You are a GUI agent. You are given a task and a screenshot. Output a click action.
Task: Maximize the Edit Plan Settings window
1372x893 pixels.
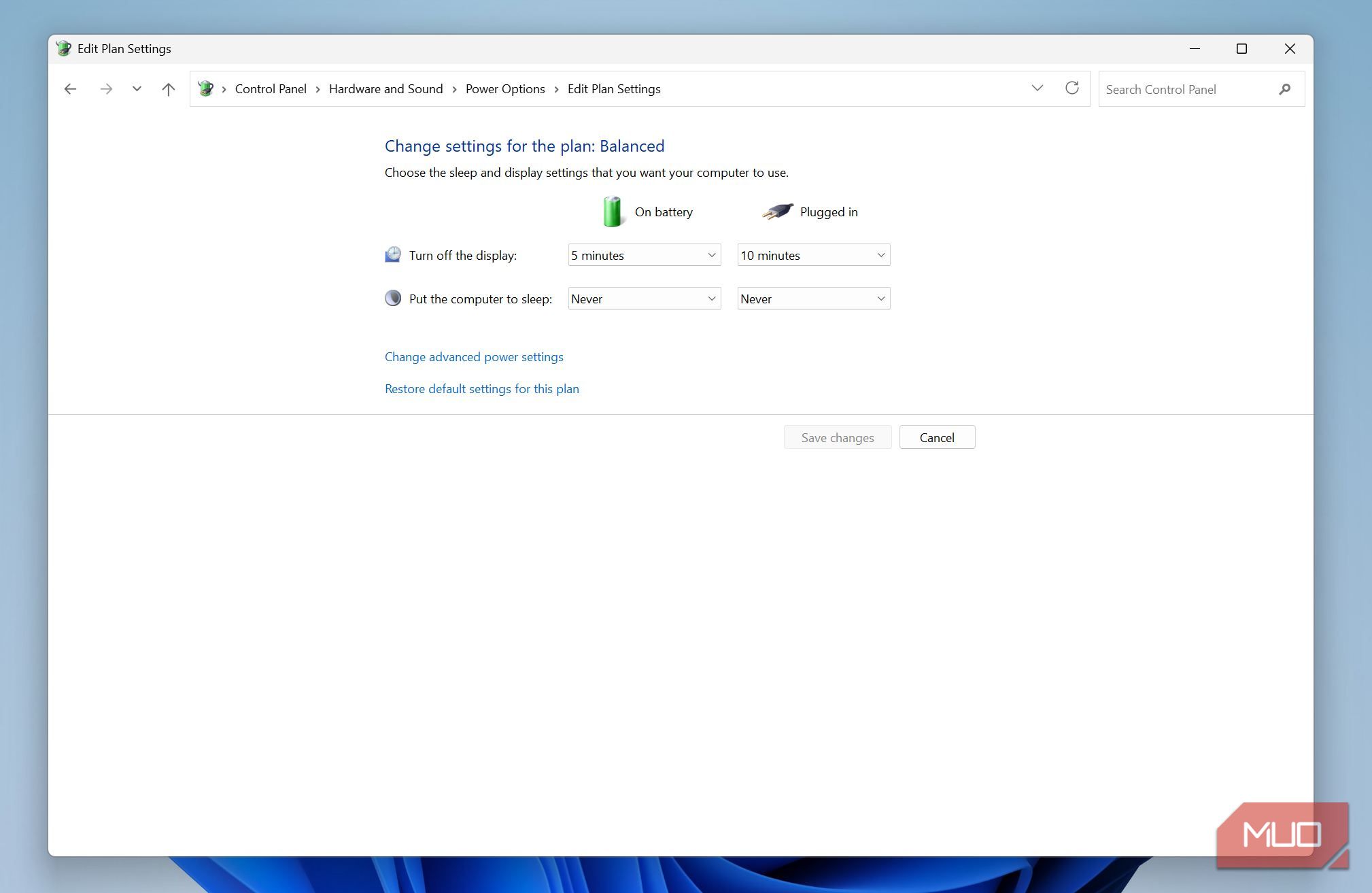1241,49
